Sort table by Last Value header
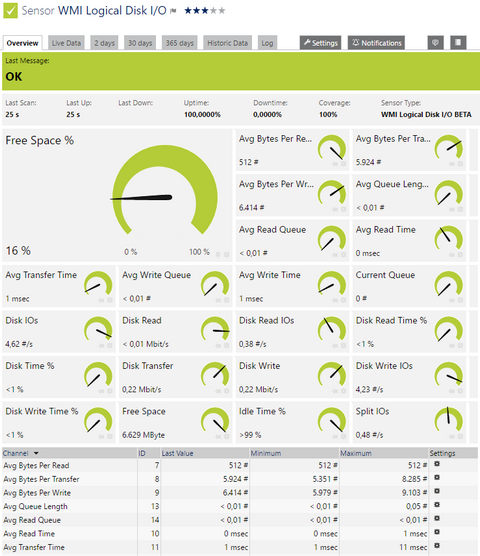The image size is (480, 556). 178,453
